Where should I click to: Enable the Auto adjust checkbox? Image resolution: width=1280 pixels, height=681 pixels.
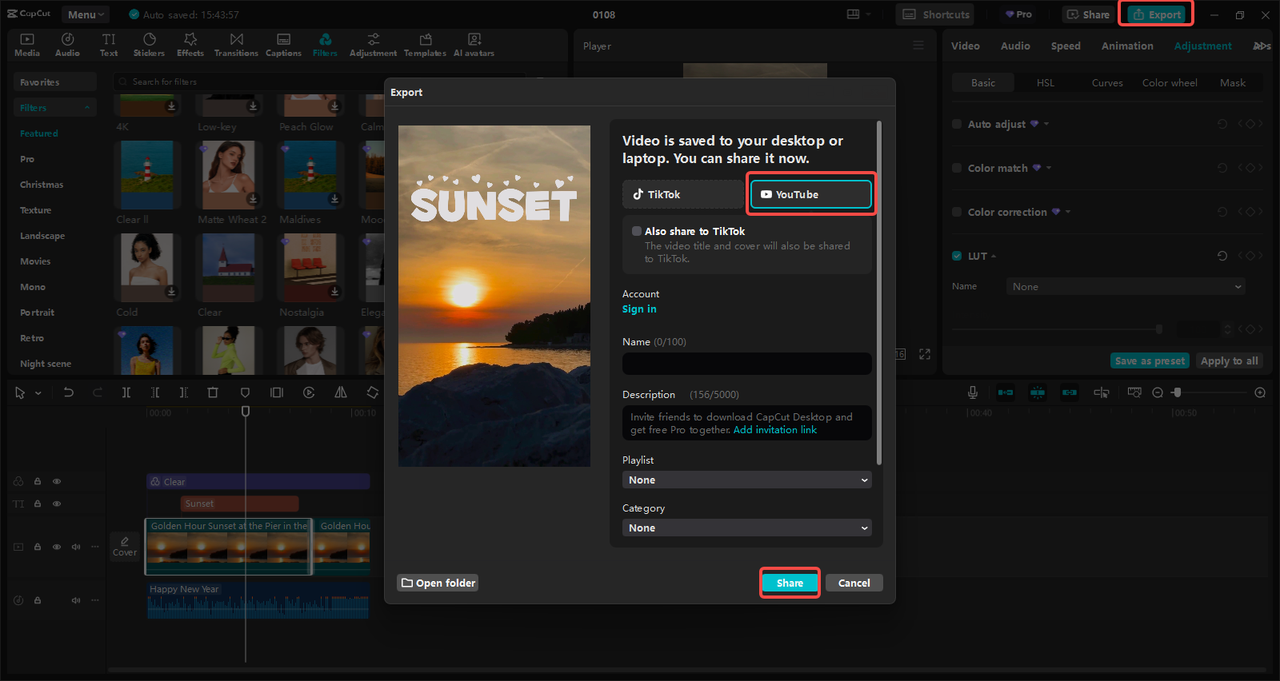click(957, 124)
